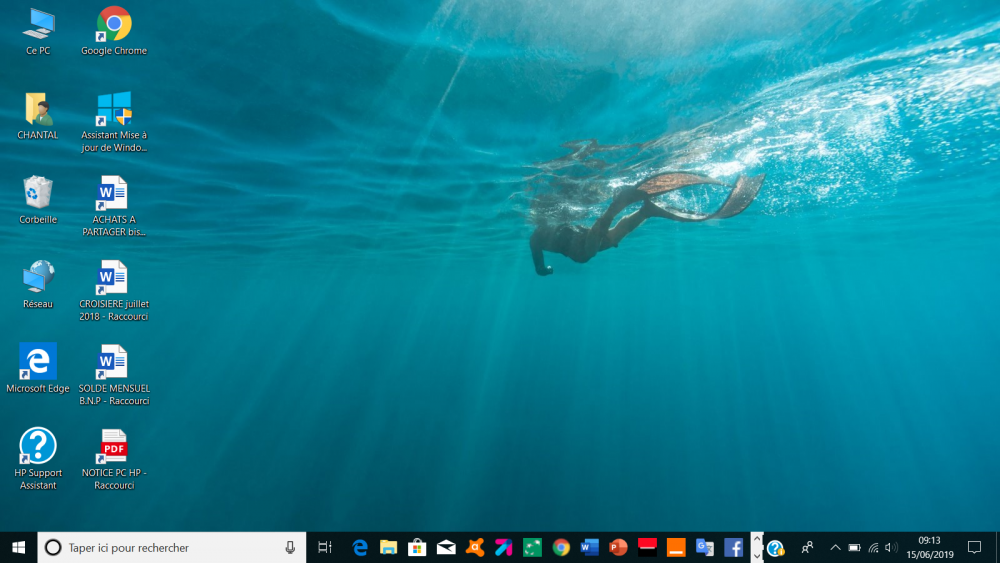The height and width of the screenshot is (563, 1000).
Task: Click the pink and blue arrow taskbar icon
Action: tap(504, 547)
